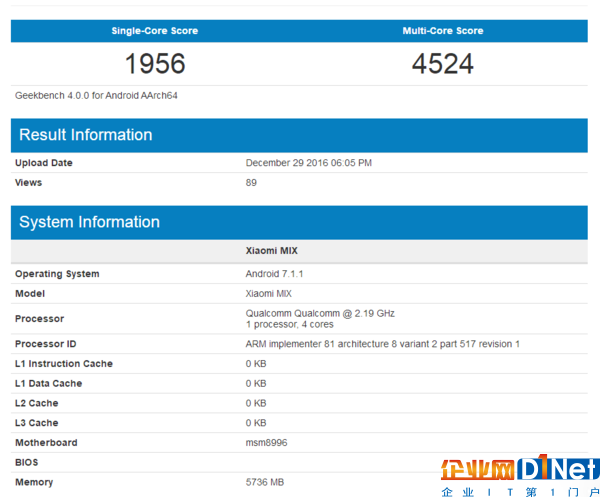The image size is (600, 497).
Task: Select 0 KB in L1 Data Cache row
Action: click(x=256, y=383)
